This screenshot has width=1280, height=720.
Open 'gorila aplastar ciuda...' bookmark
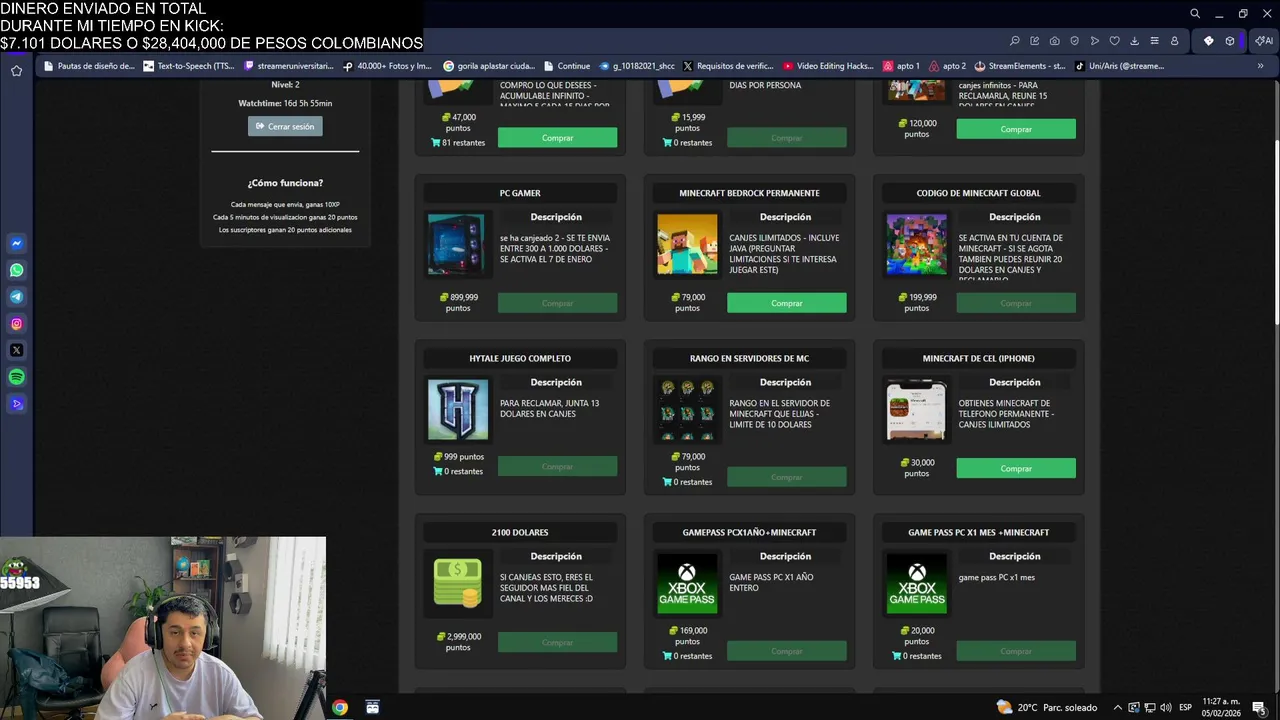(489, 66)
